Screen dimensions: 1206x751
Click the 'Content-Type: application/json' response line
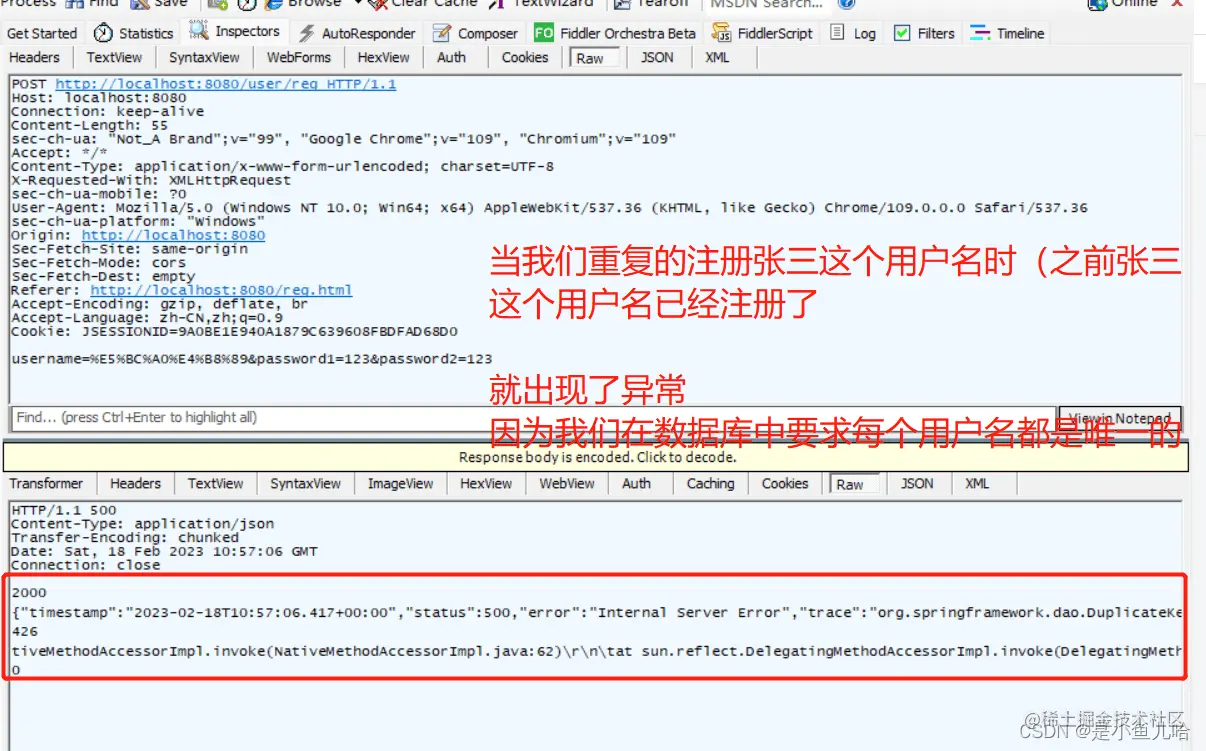143,523
